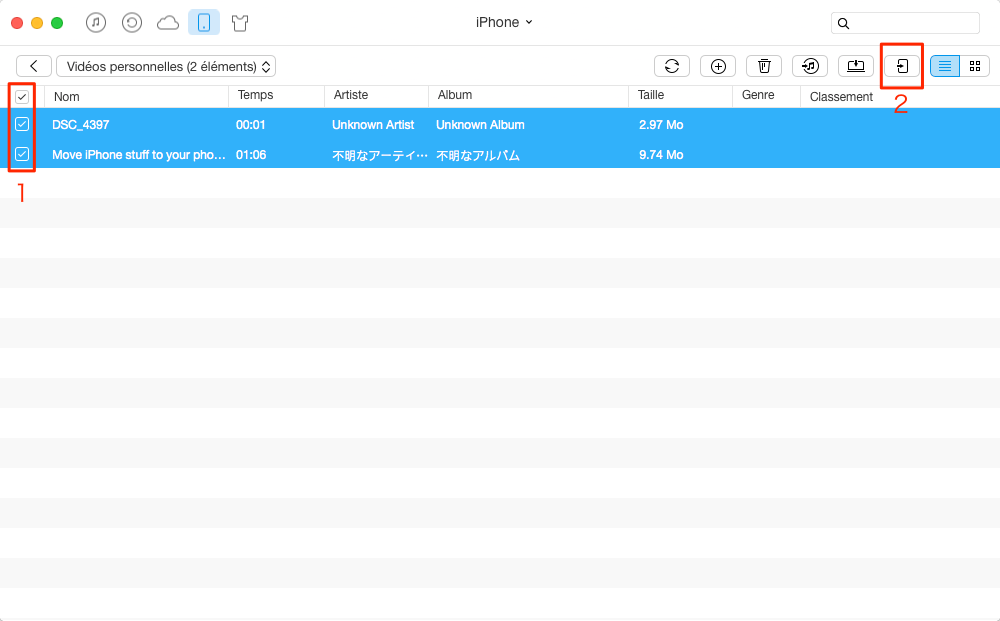Click the search magnifier icon

click(x=843, y=24)
